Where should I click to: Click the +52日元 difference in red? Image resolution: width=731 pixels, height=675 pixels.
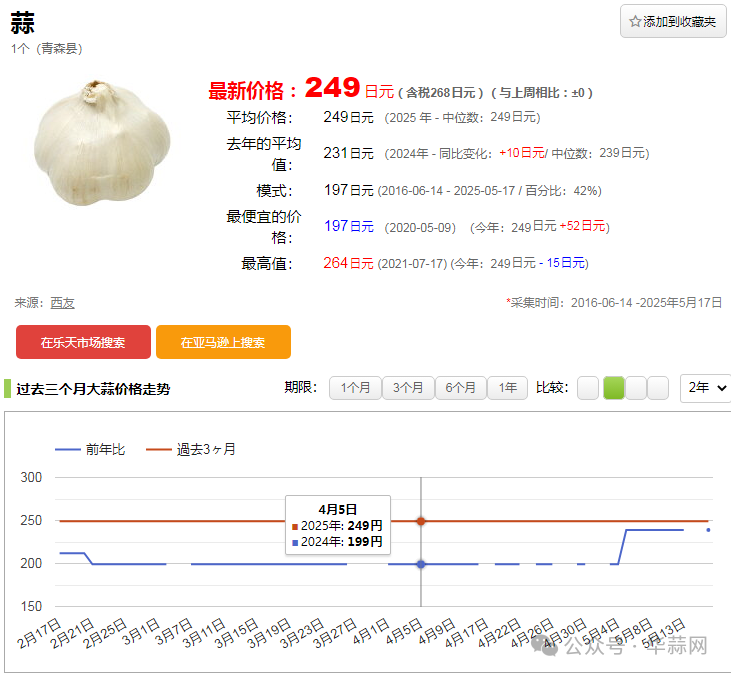pyautogui.click(x=582, y=226)
